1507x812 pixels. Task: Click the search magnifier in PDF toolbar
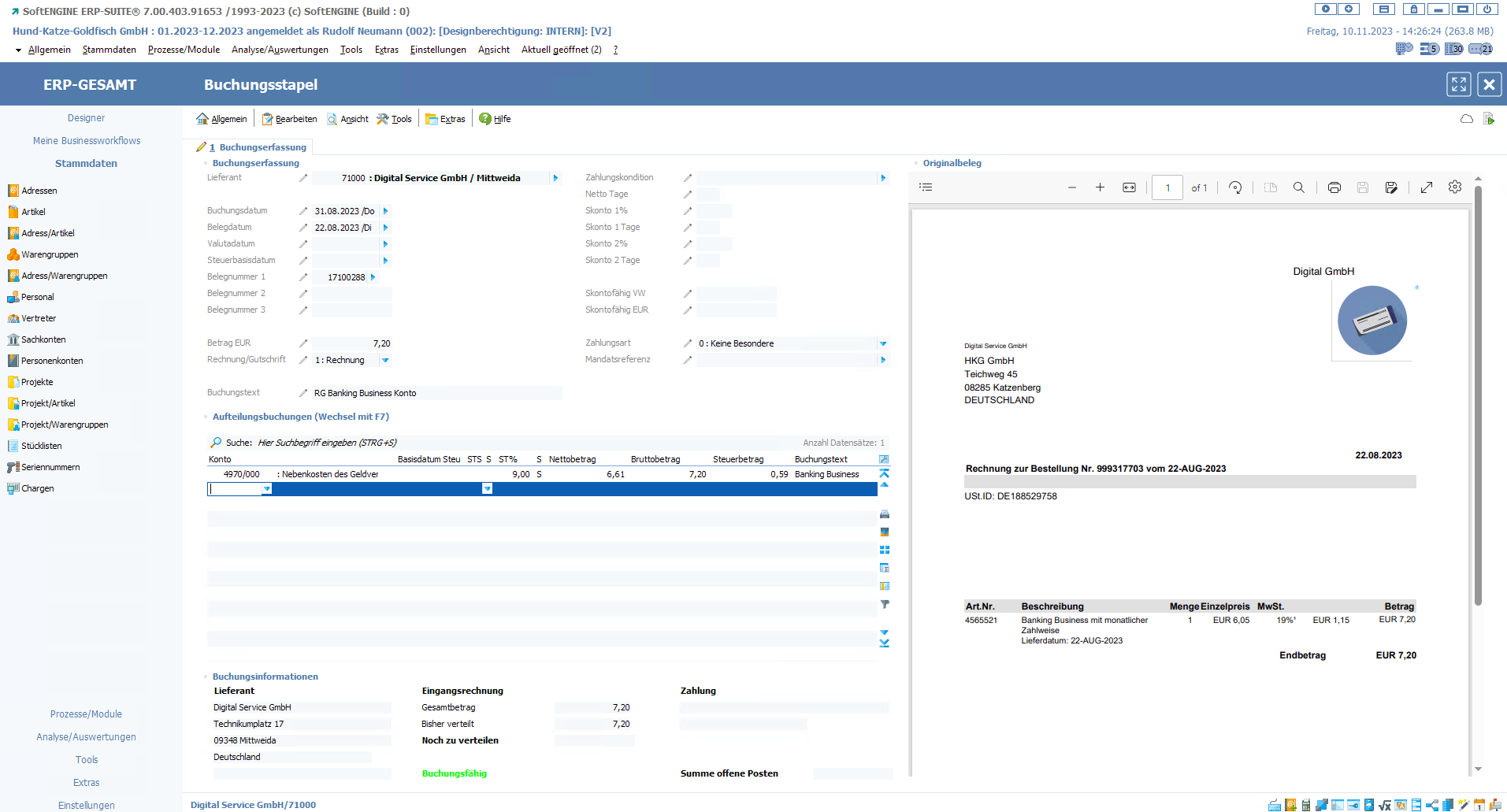tap(1298, 187)
